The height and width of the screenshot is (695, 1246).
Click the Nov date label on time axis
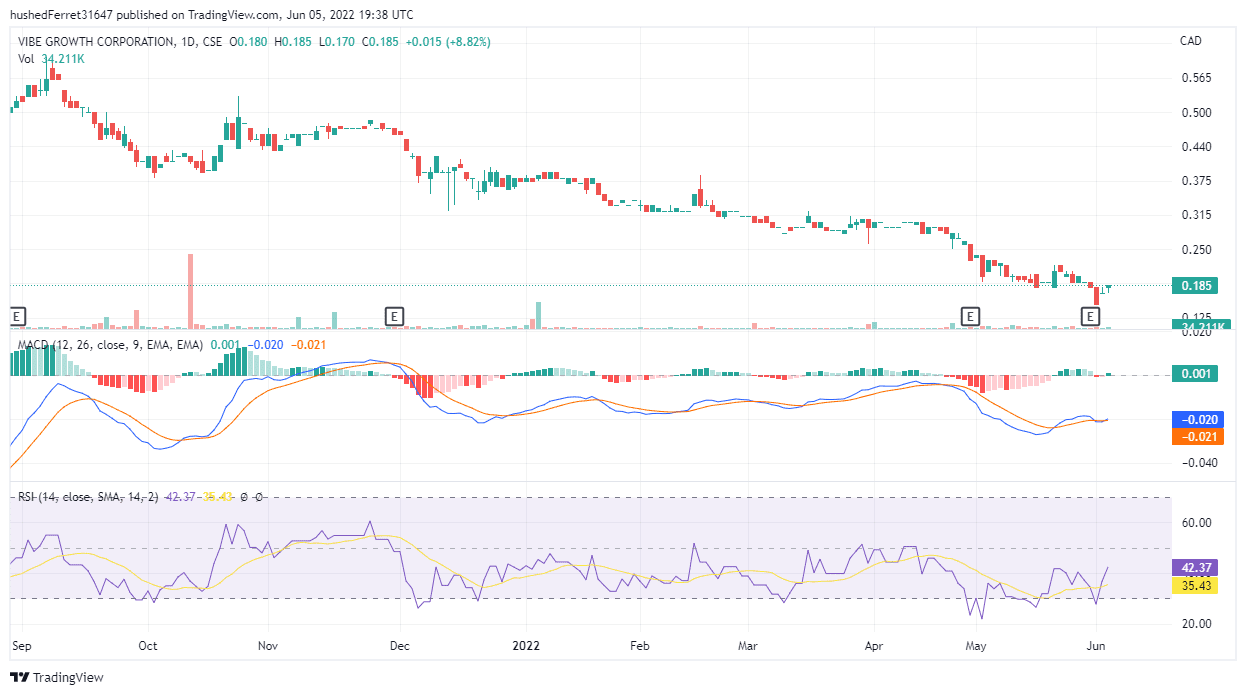[x=267, y=646]
